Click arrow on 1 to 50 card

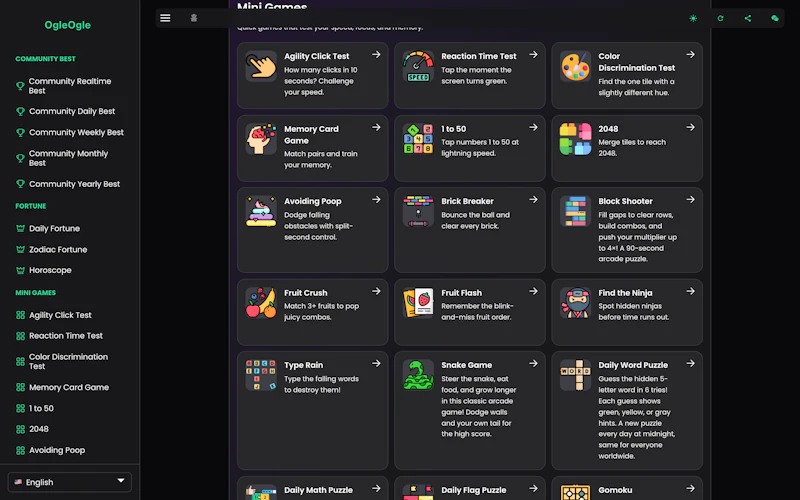[x=533, y=127]
